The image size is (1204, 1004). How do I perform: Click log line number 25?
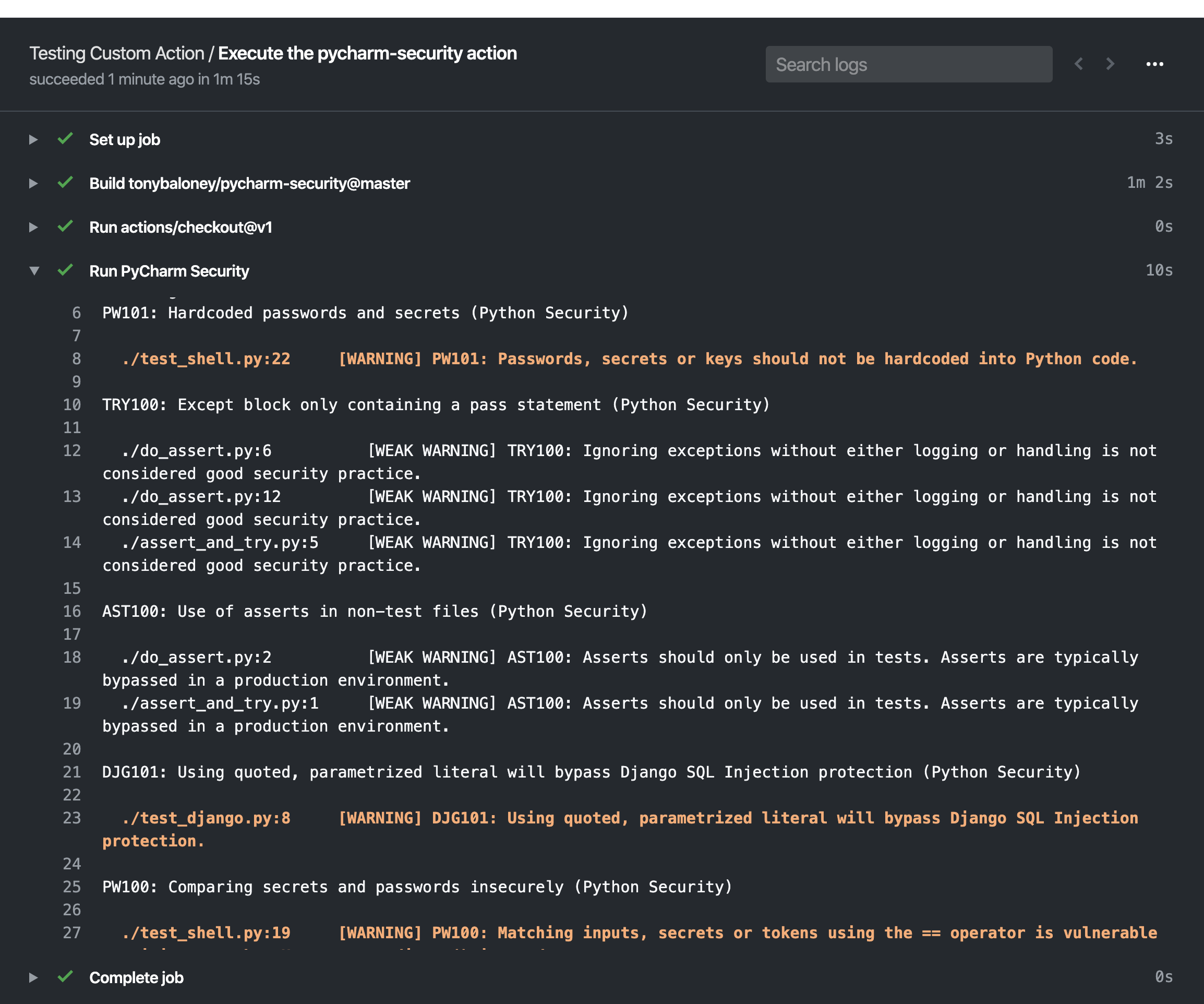click(x=71, y=887)
